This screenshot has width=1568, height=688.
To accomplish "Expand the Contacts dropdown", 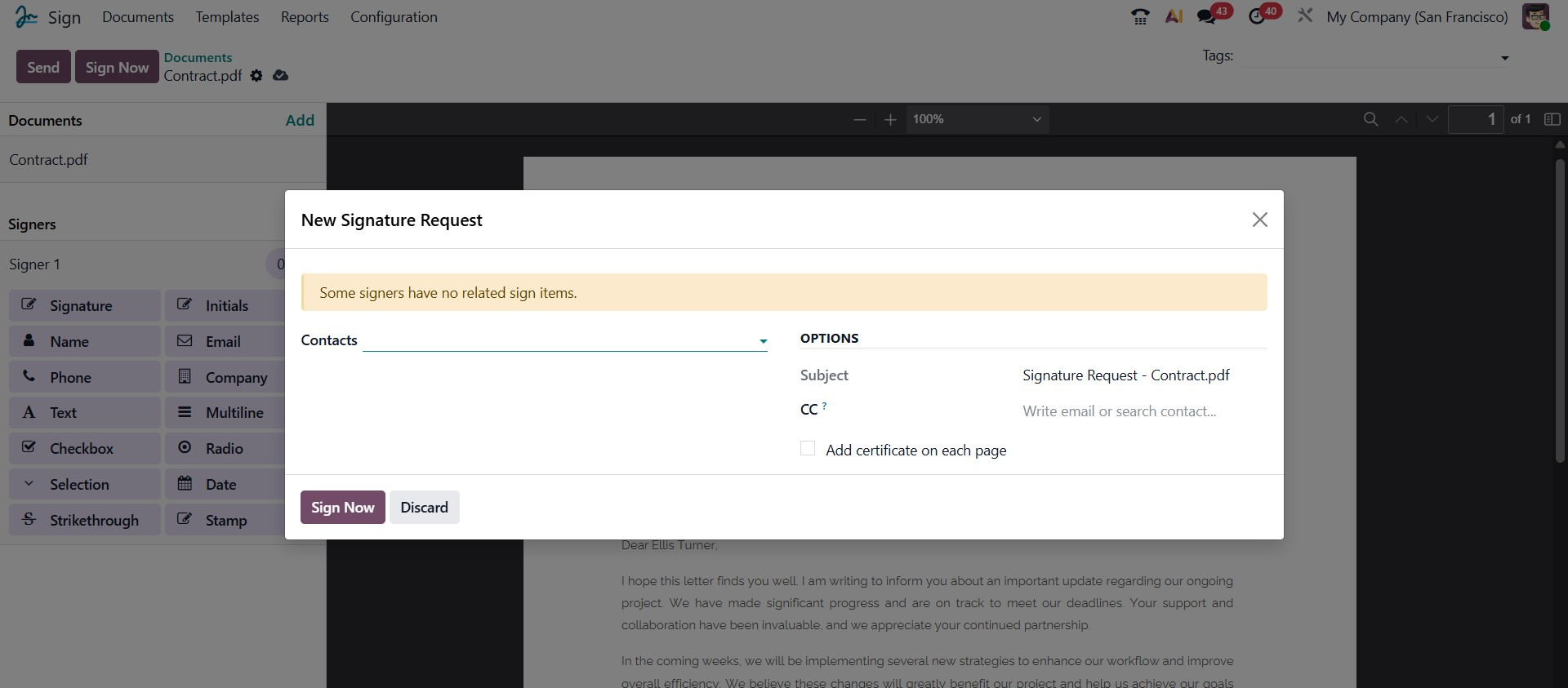I will pyautogui.click(x=763, y=342).
